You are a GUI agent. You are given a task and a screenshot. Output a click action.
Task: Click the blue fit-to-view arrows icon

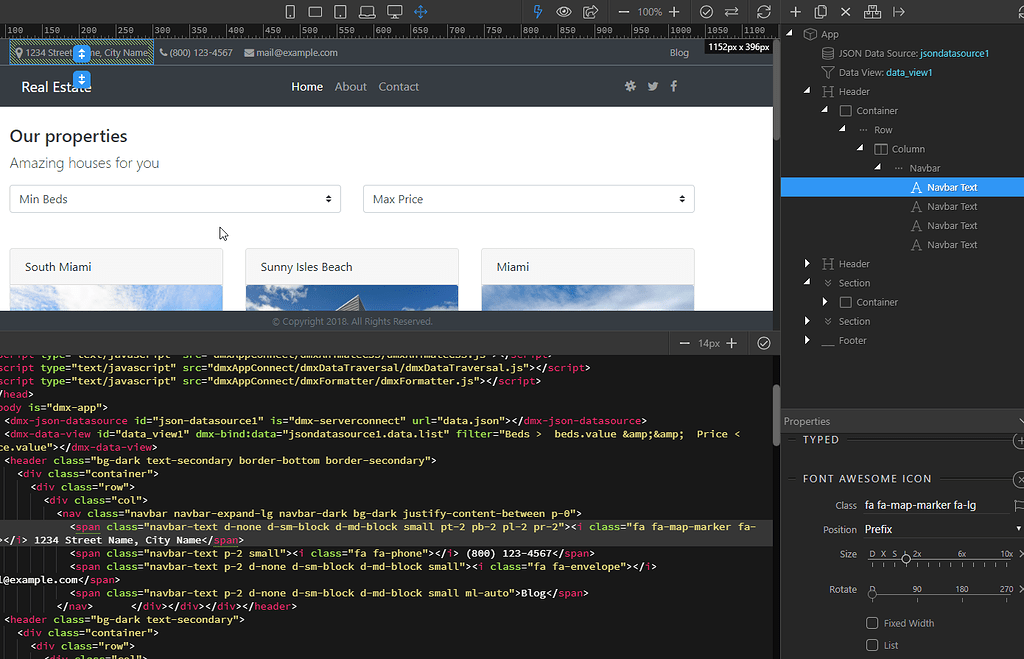421,12
